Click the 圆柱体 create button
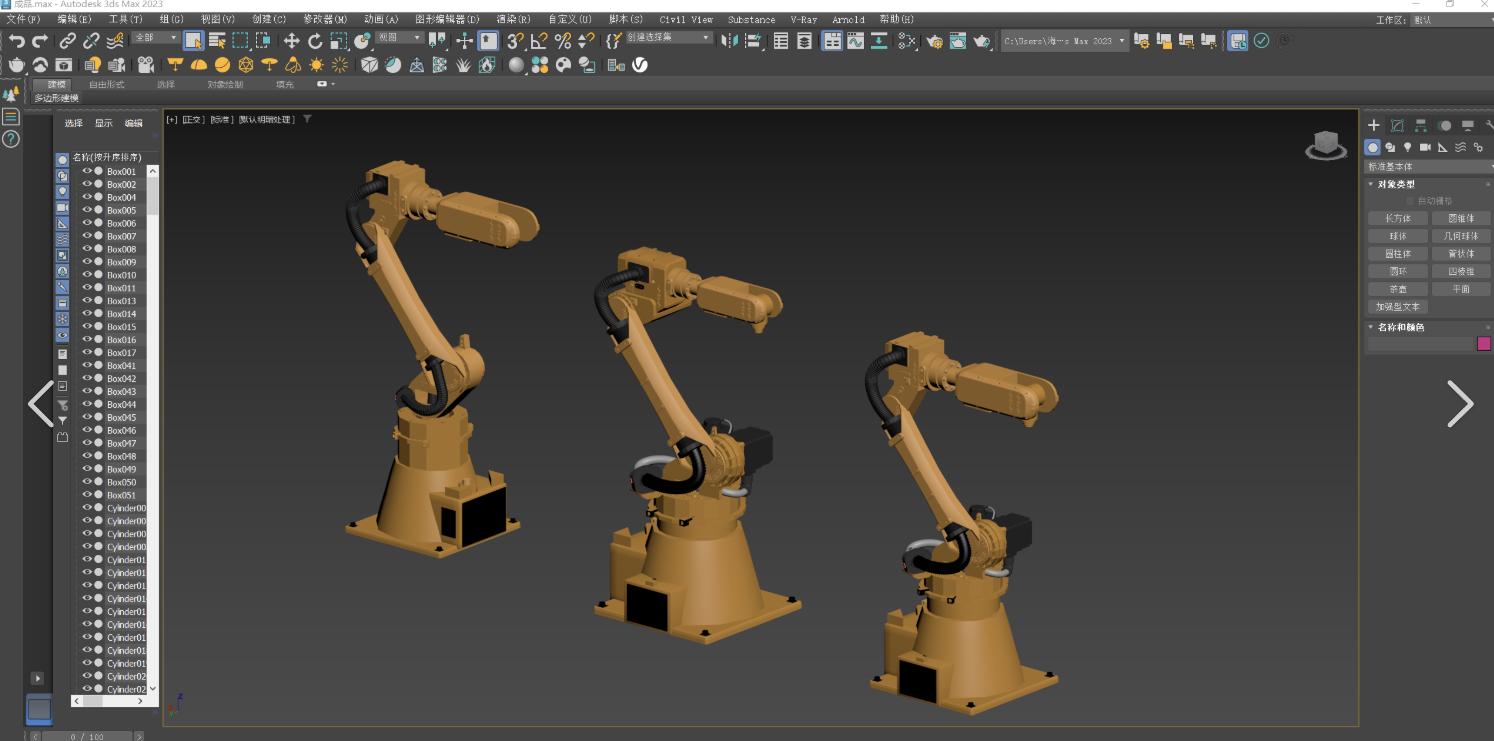This screenshot has width=1494, height=741. (x=1397, y=254)
